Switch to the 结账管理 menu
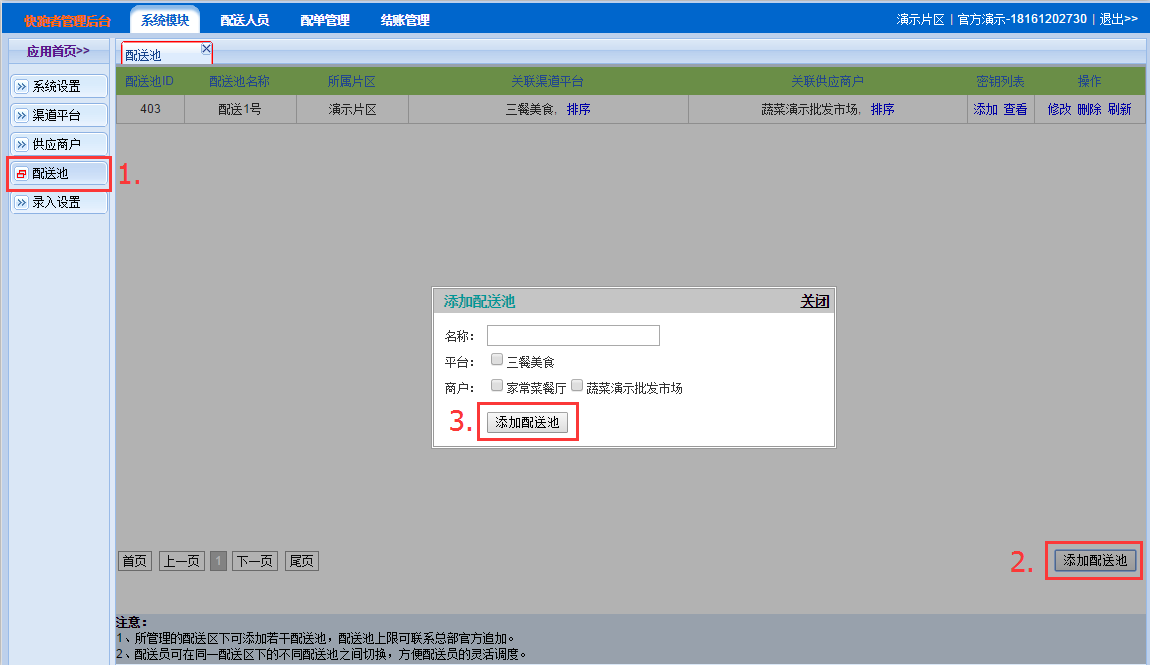Viewport: 1150px width, 665px height. pos(405,20)
